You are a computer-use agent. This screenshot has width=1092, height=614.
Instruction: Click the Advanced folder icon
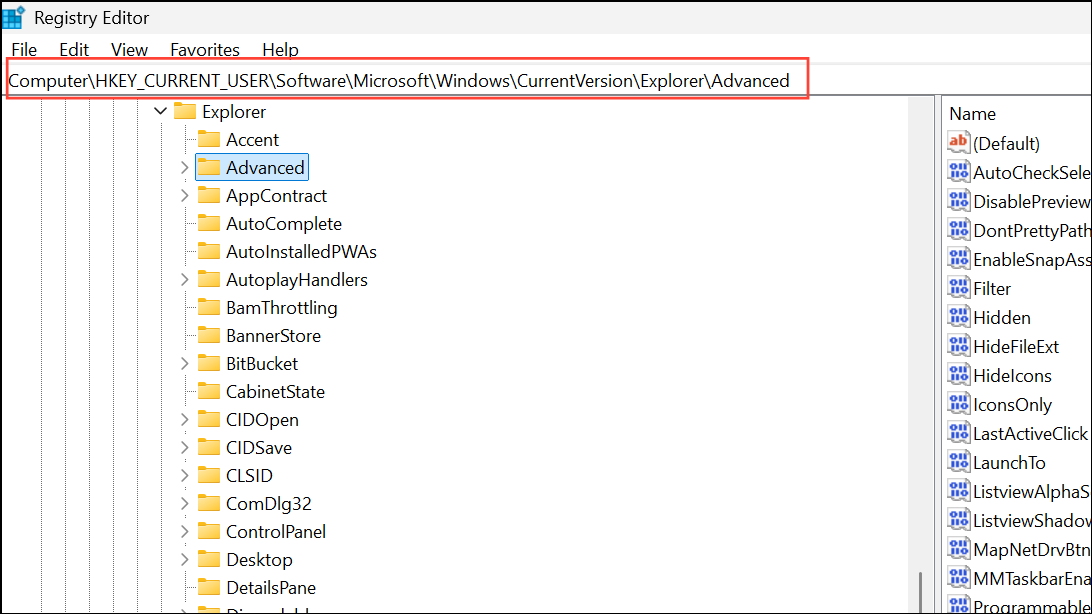209,167
